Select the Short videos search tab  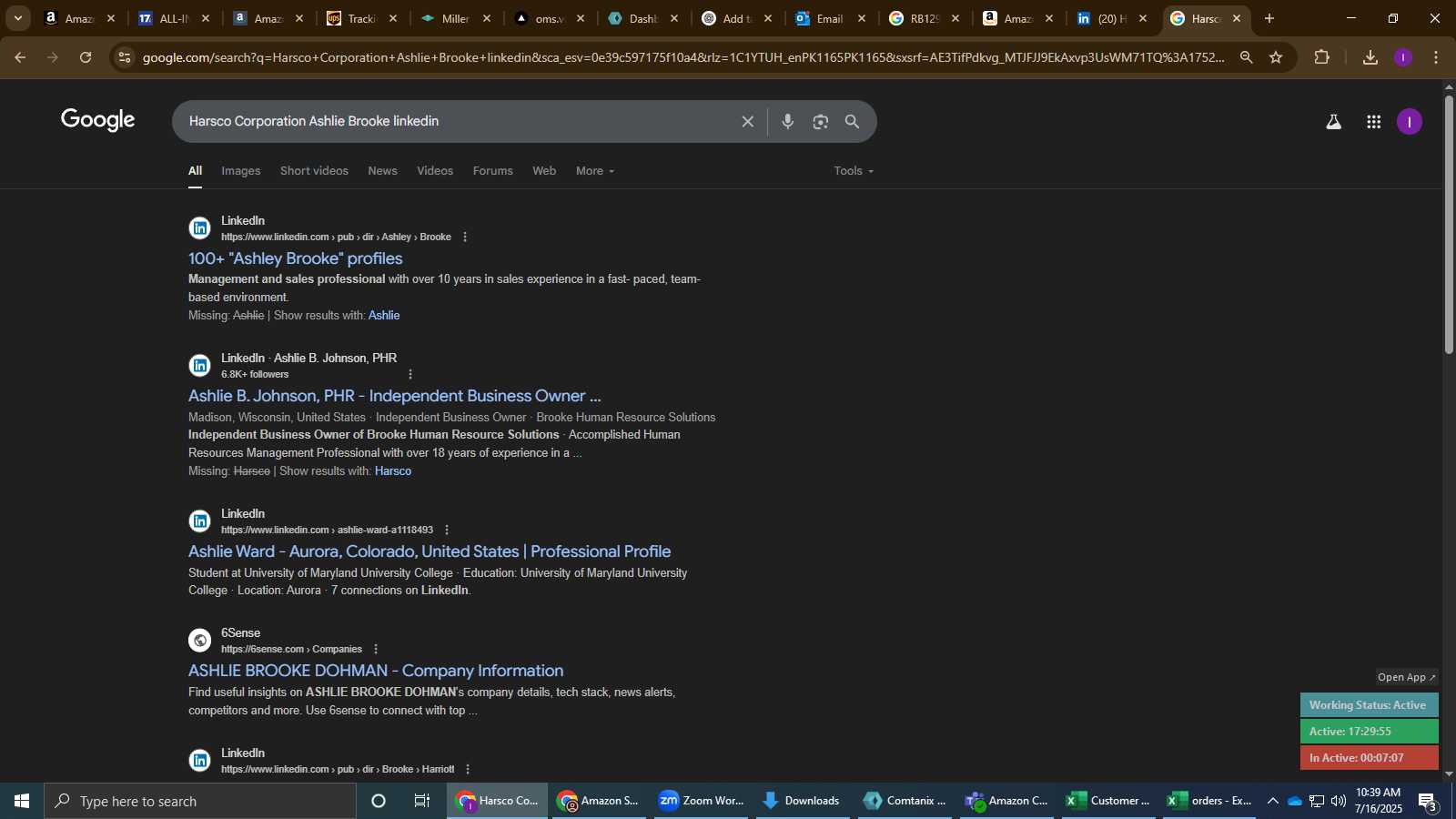314,171
